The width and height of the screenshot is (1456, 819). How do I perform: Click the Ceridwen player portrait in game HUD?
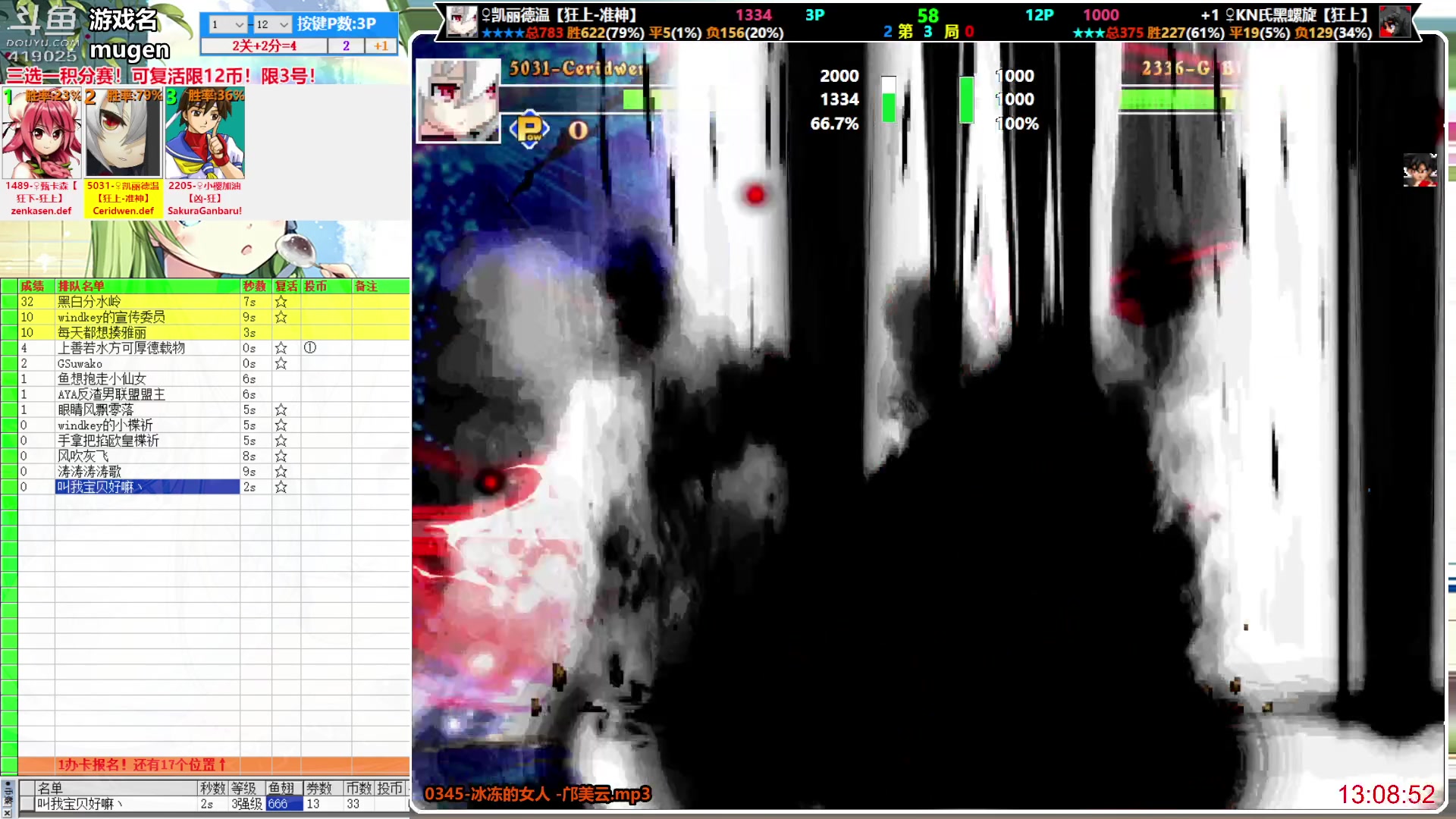pos(458,100)
